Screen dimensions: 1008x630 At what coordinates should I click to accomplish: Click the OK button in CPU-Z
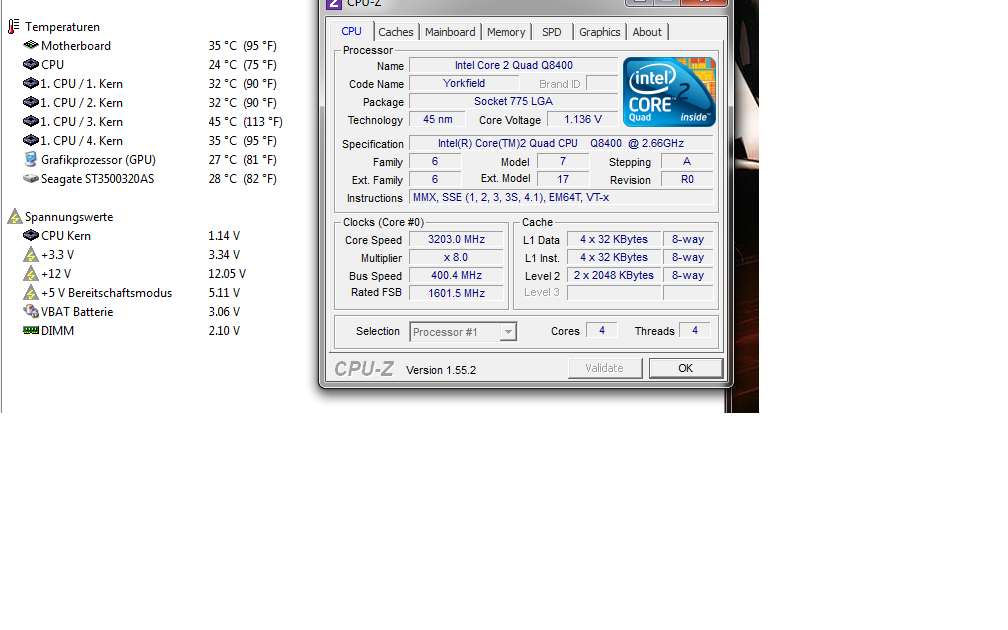pos(685,368)
